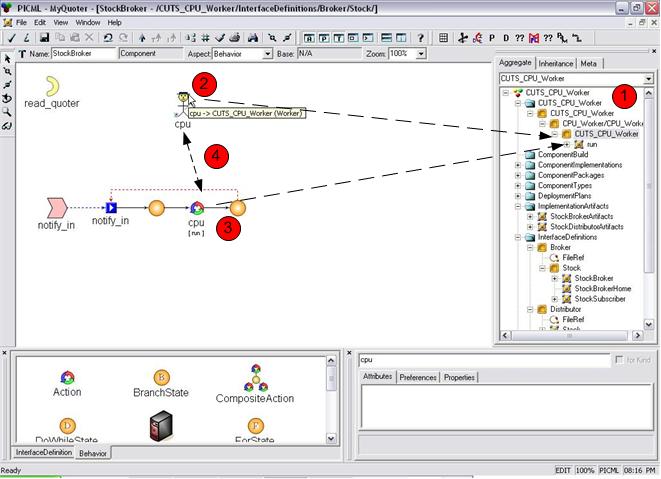
Task: Select the cpu run action node
Action: click(196, 208)
